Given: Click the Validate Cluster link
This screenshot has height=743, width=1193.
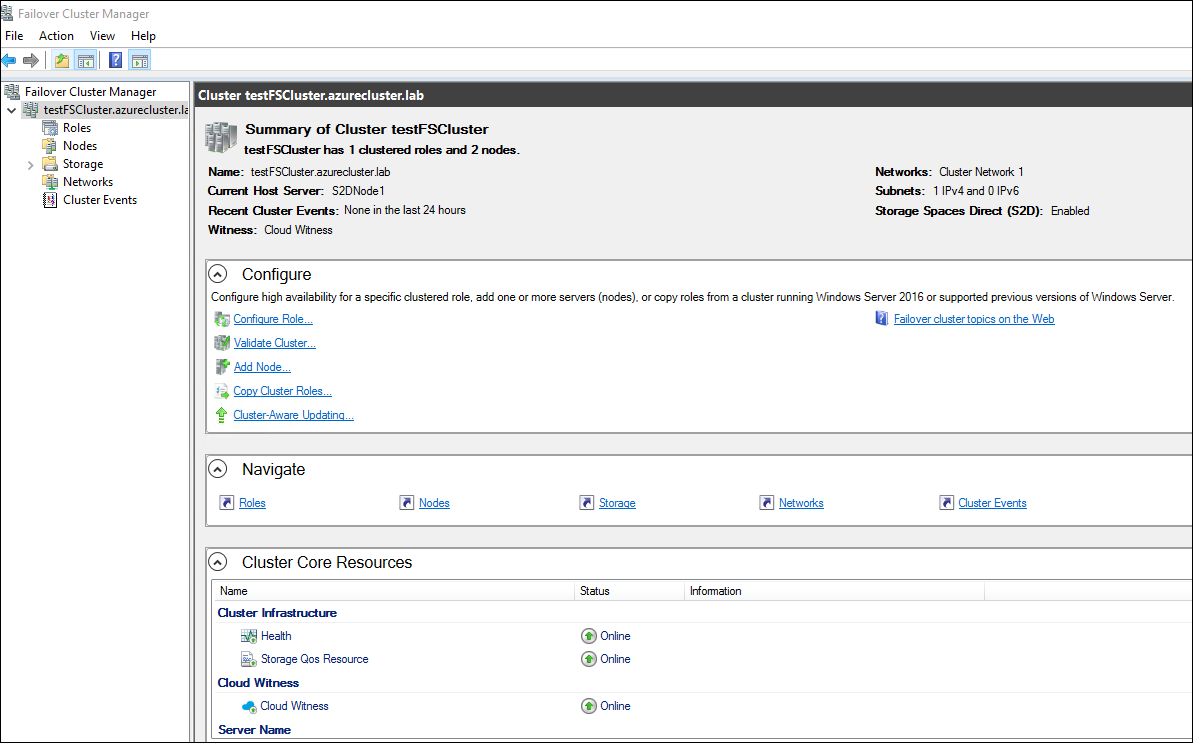Looking at the screenshot, I should point(274,343).
